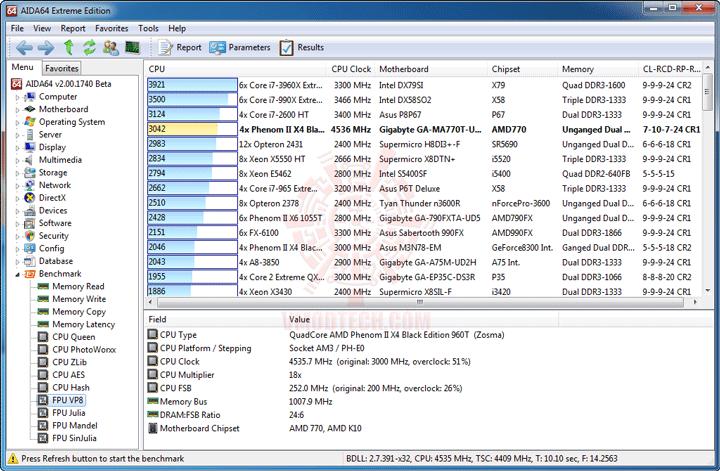Open the Manage users toolbar icon
720x471 pixels.
(x=111, y=47)
